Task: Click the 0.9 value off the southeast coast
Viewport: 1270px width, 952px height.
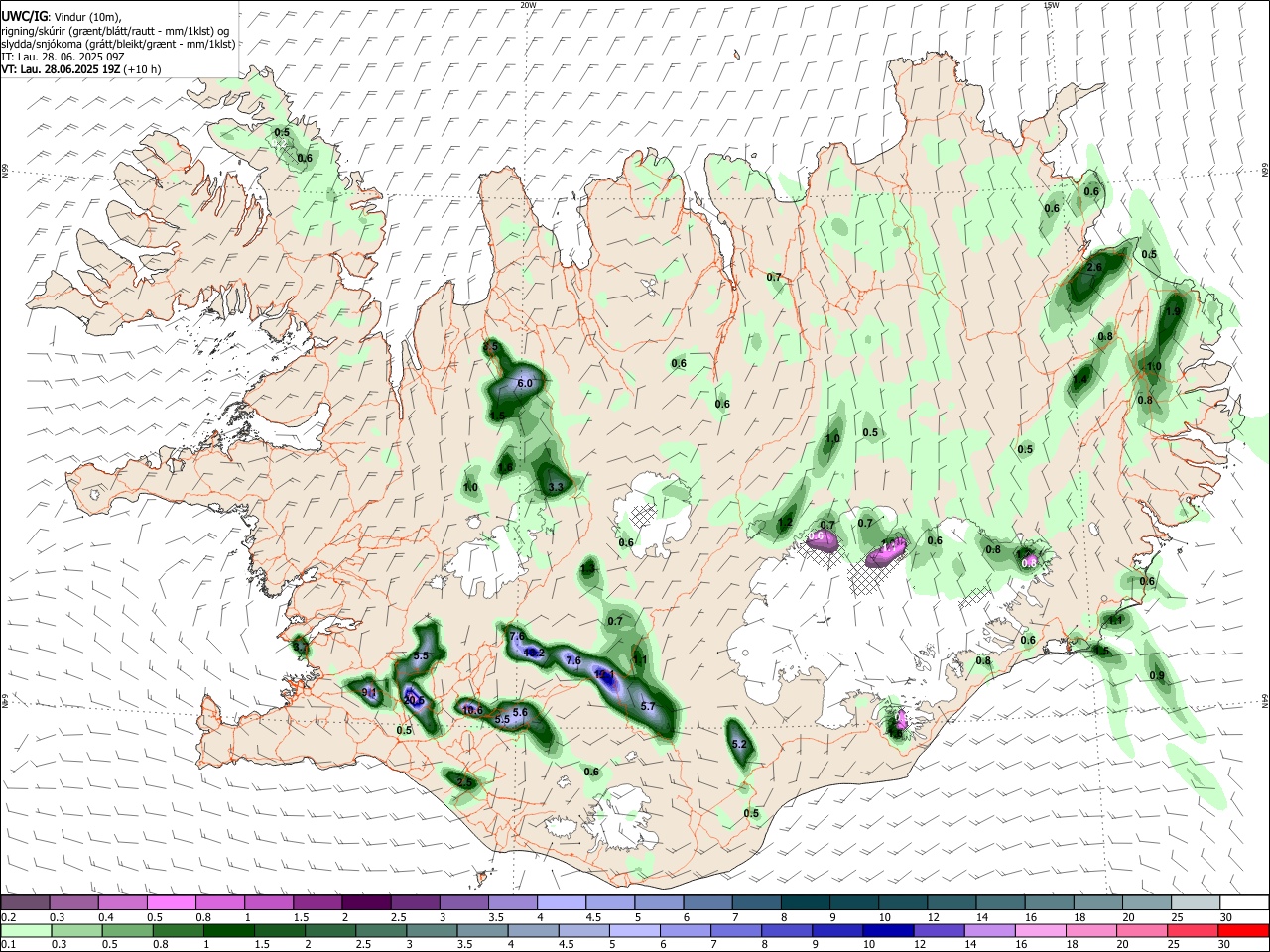Action: click(x=1157, y=676)
